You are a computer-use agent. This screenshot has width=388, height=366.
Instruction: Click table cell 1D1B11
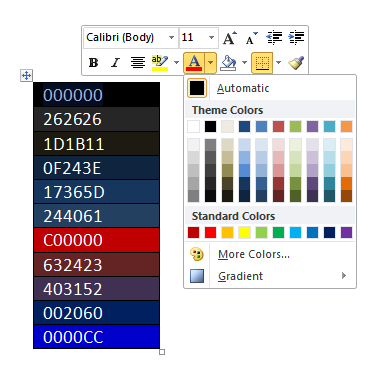(x=97, y=144)
